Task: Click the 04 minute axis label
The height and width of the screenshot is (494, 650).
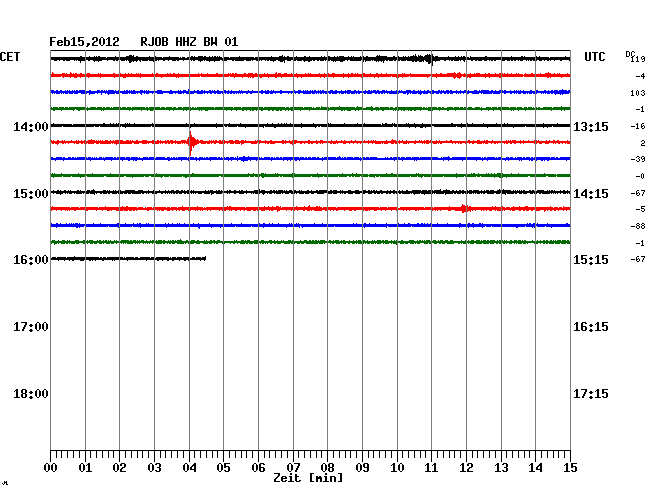Action: pos(189,468)
